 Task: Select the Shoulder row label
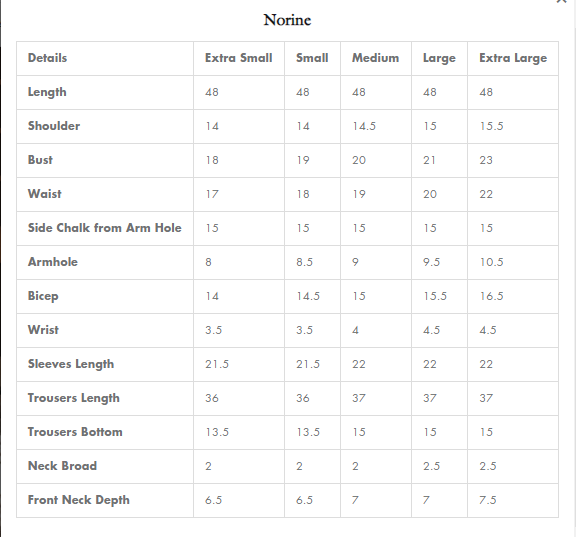pos(54,126)
